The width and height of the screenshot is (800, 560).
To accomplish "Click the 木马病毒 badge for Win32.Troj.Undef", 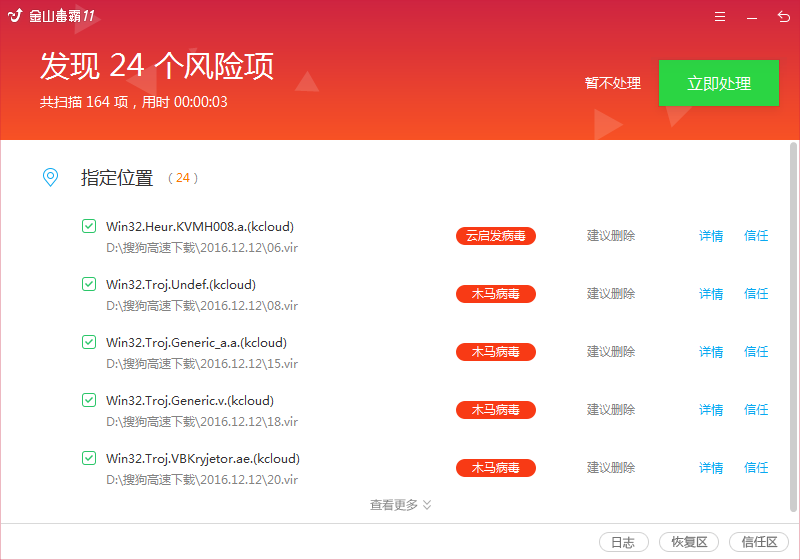I will coord(495,294).
